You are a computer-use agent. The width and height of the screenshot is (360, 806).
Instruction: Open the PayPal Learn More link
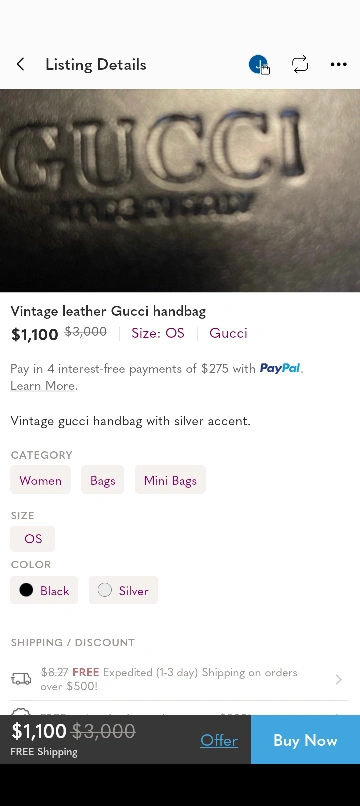click(43, 386)
